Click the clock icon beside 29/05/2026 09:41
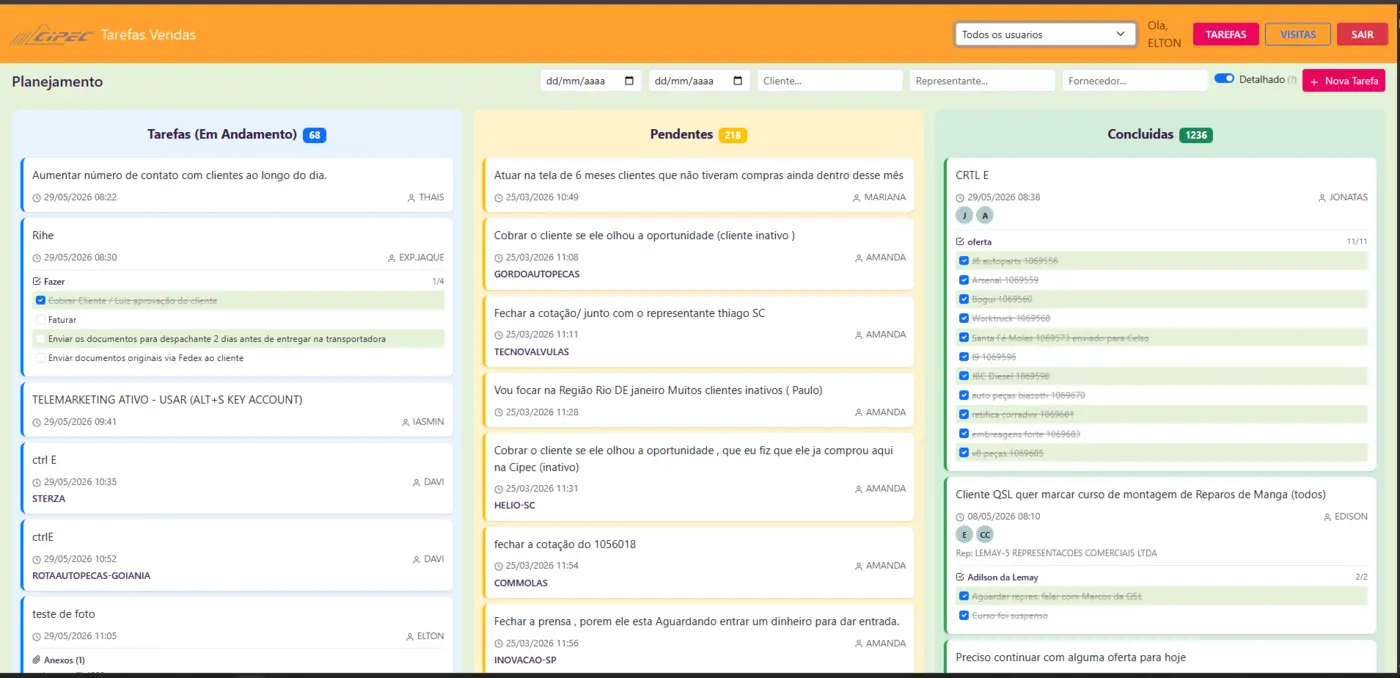The image size is (1400, 678). pyautogui.click(x=37, y=422)
